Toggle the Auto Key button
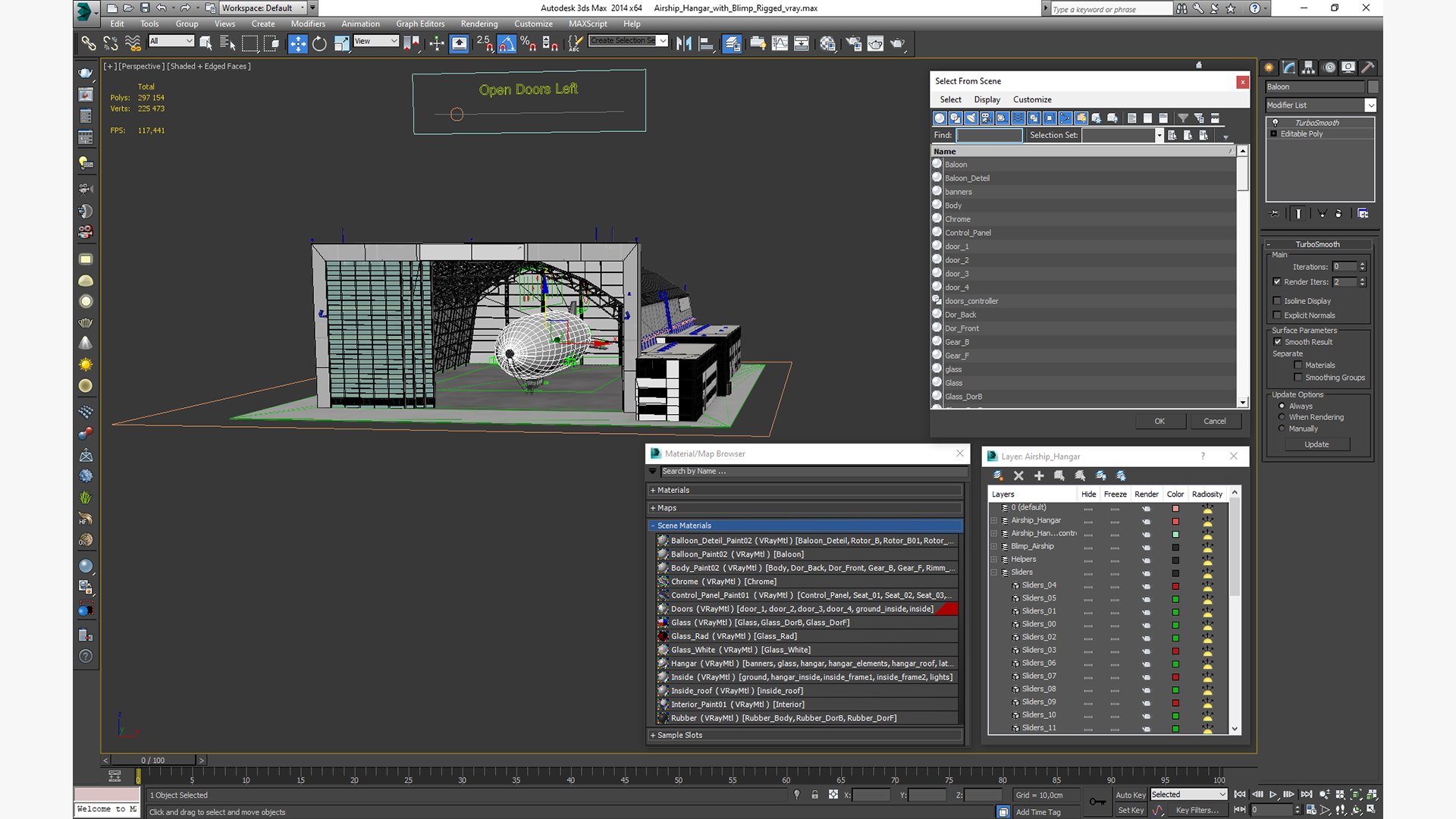This screenshot has height=819, width=1456. point(1130,795)
